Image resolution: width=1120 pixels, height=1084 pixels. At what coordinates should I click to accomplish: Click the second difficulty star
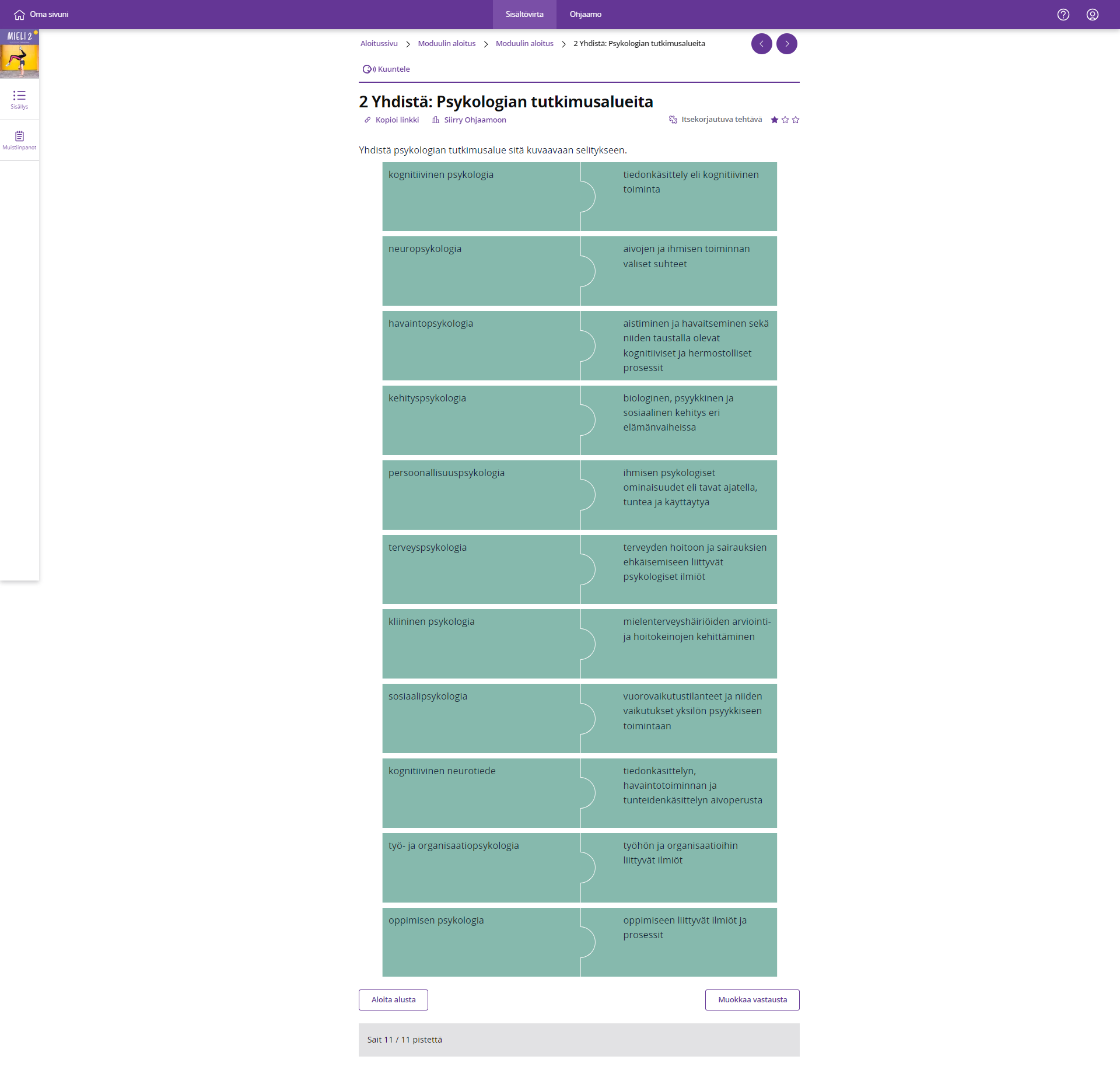pos(785,120)
